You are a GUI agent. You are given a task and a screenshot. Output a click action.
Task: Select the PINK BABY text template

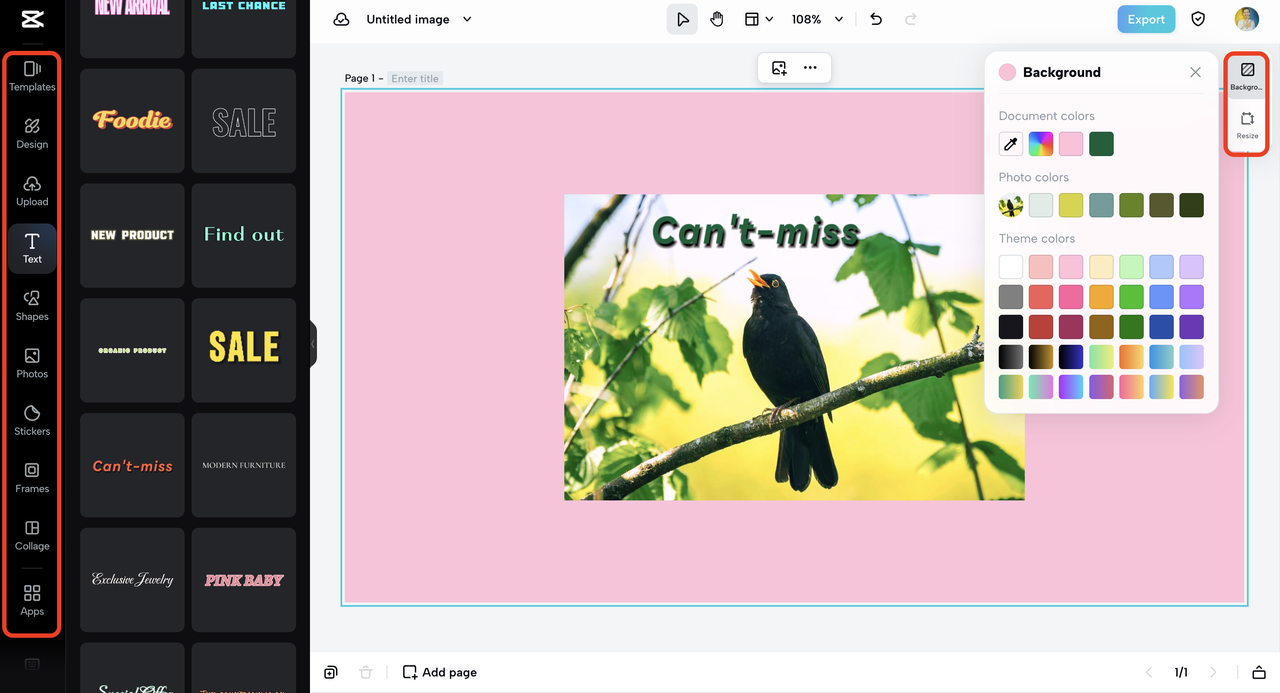tap(244, 580)
